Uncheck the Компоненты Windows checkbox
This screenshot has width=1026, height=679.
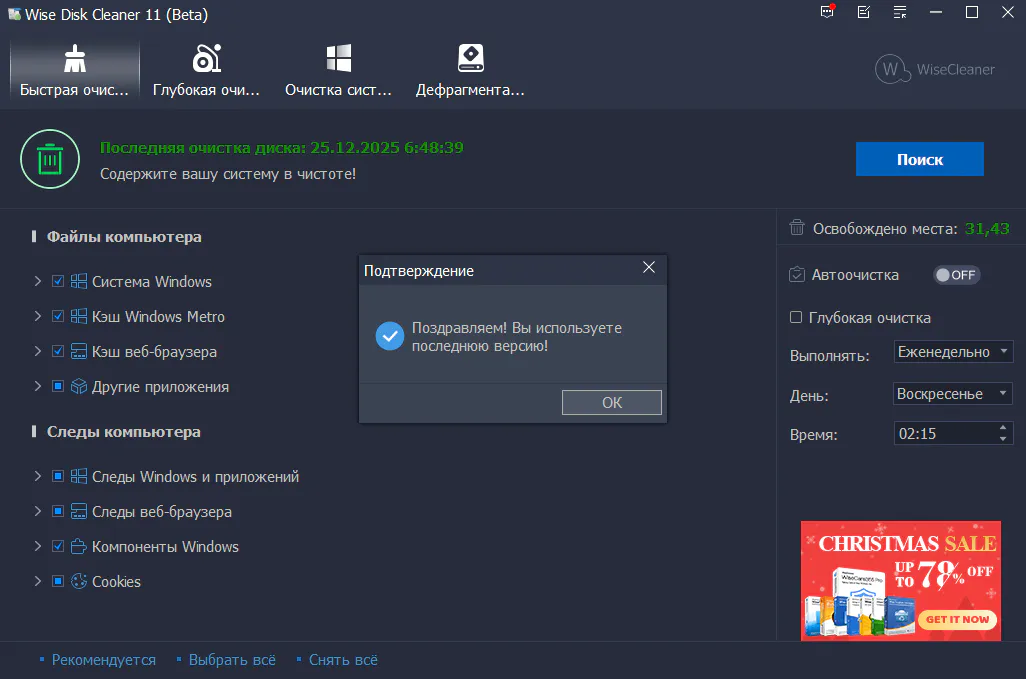click(58, 547)
